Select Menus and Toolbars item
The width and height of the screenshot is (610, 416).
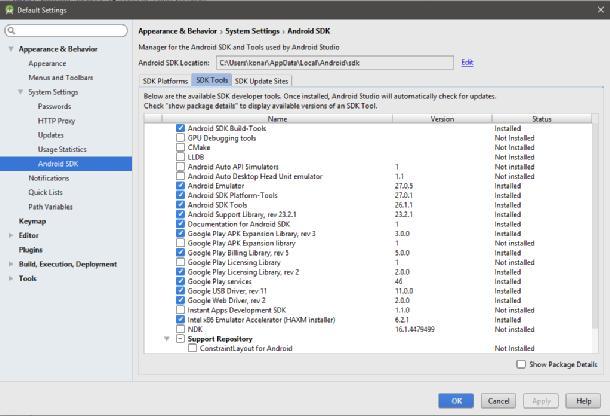coord(61,77)
